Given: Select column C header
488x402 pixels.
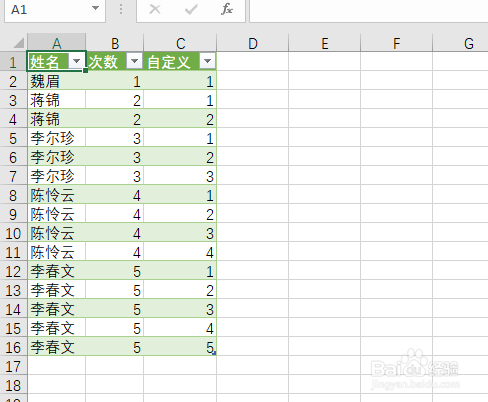Looking at the screenshot, I should click(180, 43).
